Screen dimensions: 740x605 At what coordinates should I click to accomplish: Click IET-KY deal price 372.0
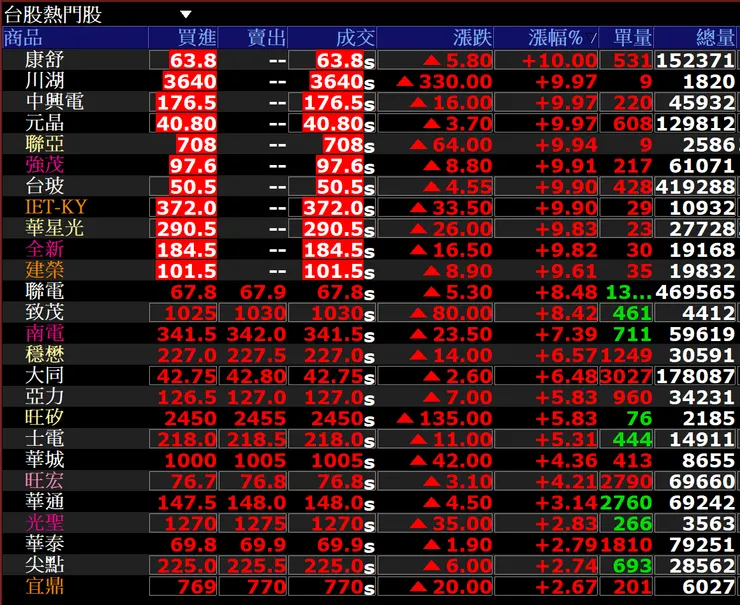334,208
